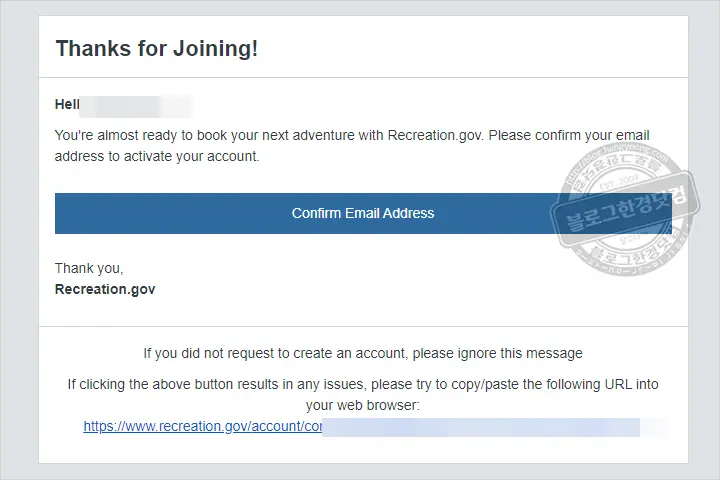Click the "If clicking the above button" instruction line

coord(362,384)
